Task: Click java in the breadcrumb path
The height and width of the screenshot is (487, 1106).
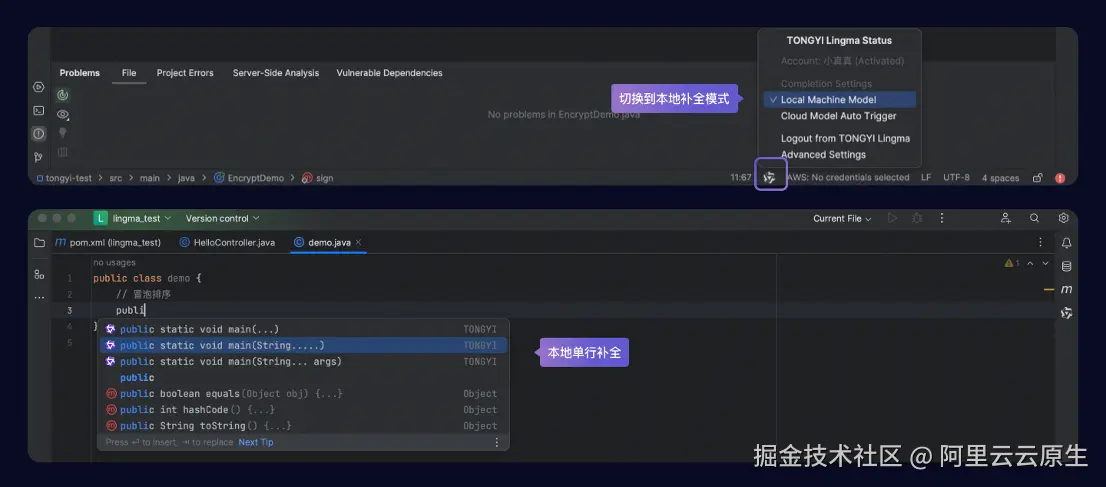Action: click(x=186, y=178)
